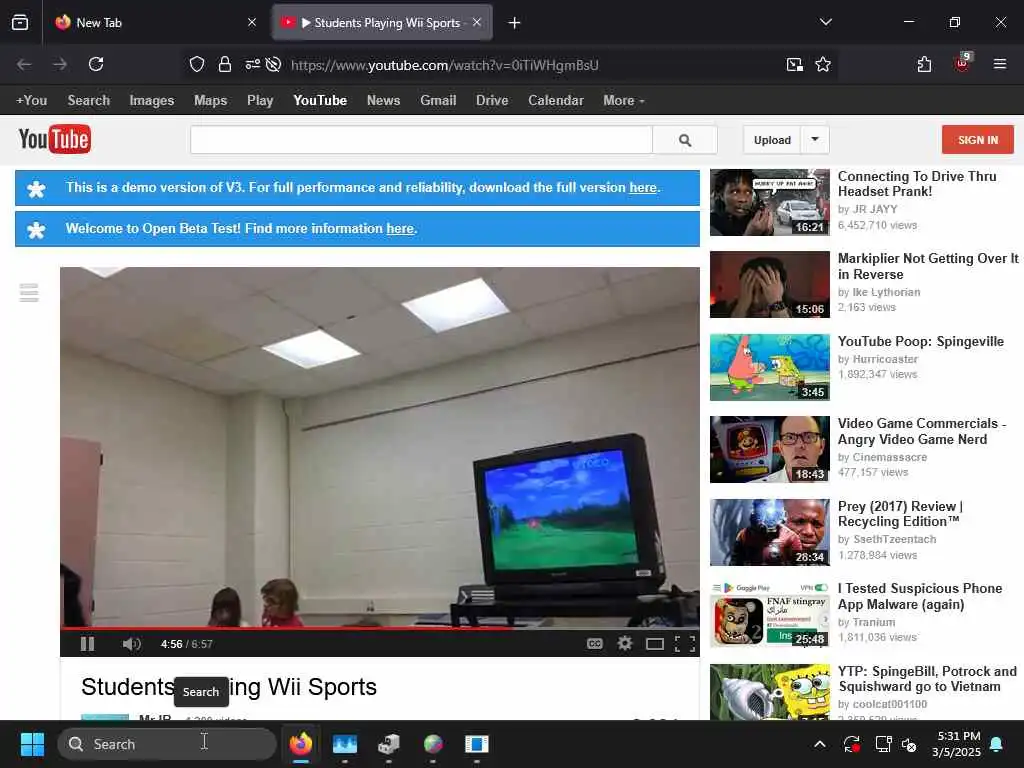Open Prey (2017) Review video thumbnail
Image resolution: width=1024 pixels, height=768 pixels.
pyautogui.click(x=770, y=532)
